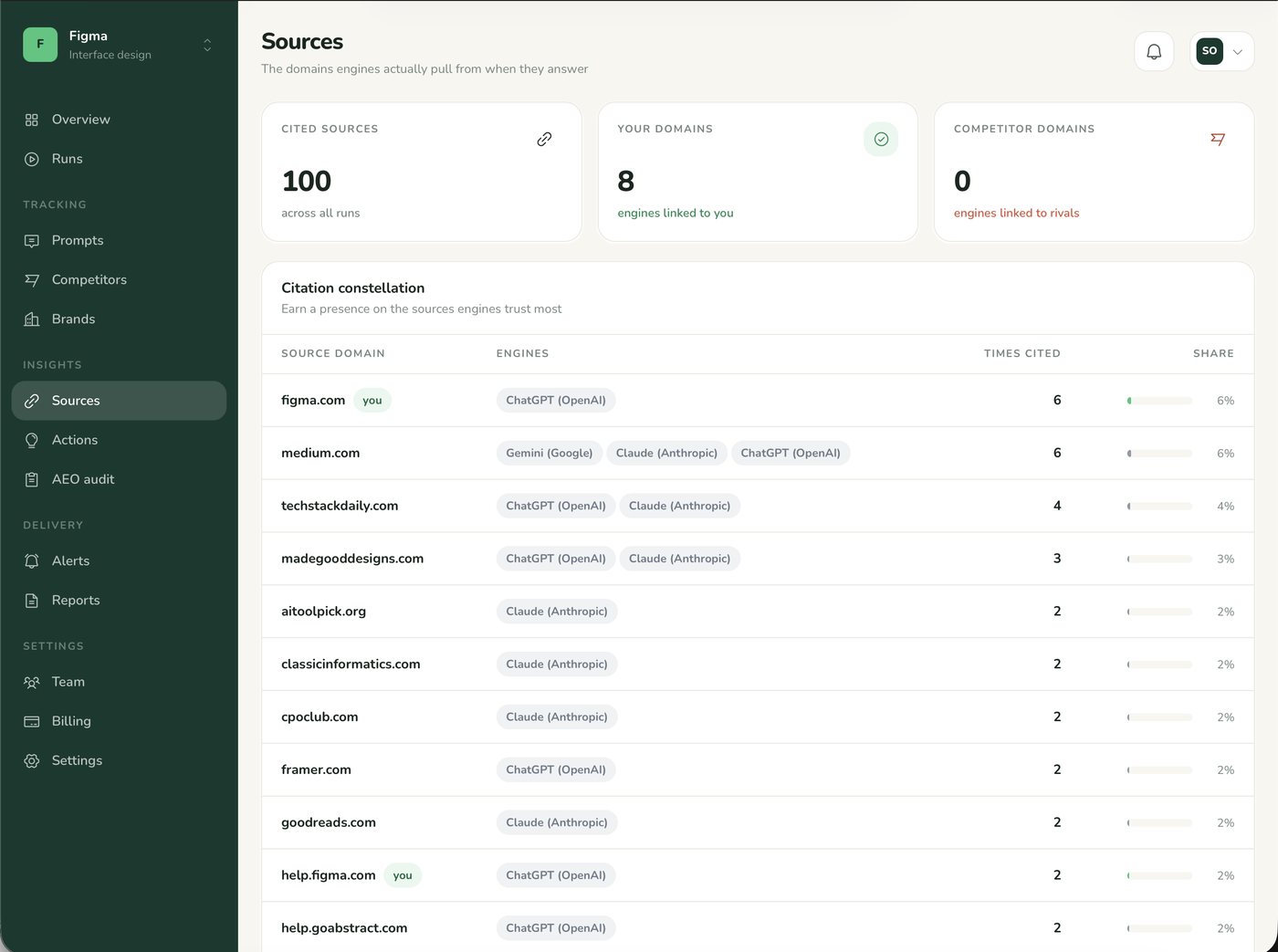Open the Runs page

coord(119,159)
